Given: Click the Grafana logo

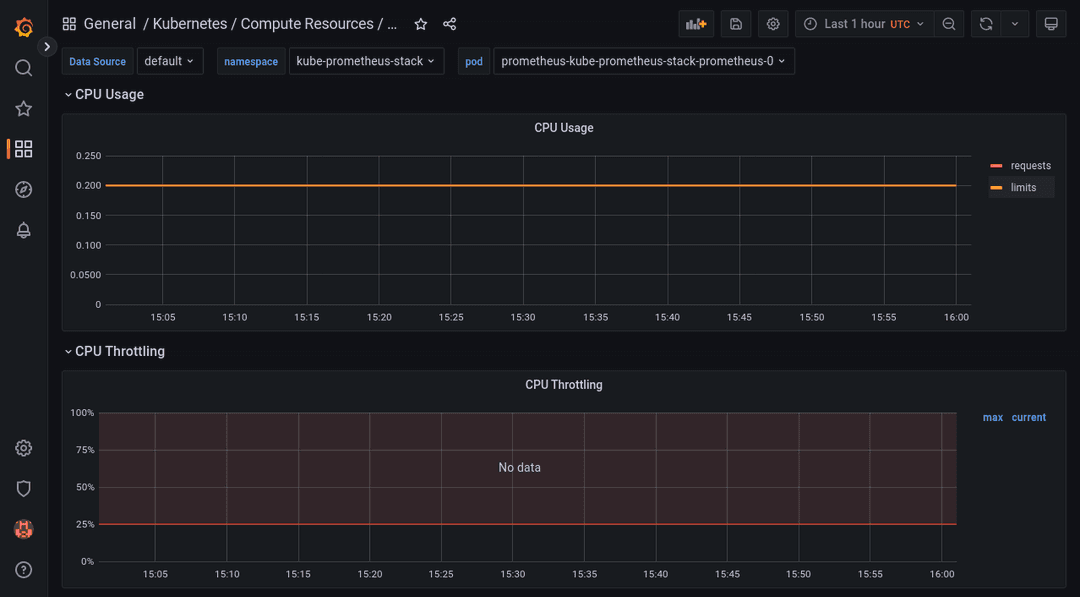Looking at the screenshot, I should [23, 28].
